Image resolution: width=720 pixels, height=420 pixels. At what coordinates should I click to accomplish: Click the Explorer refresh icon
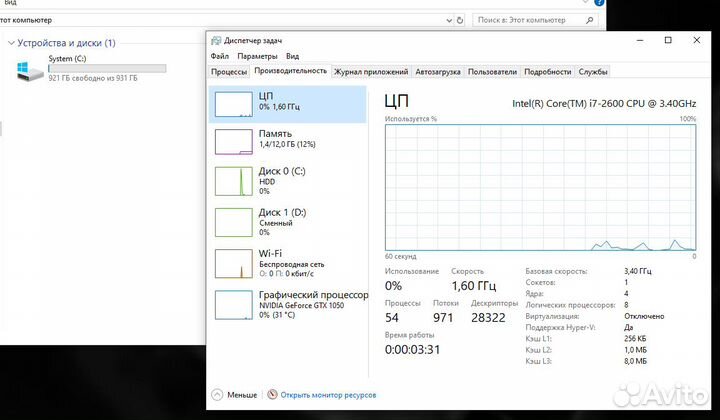[x=460, y=20]
